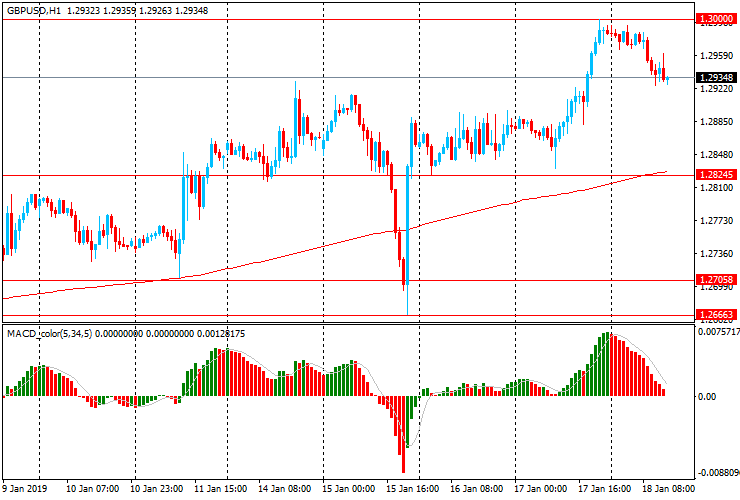The width and height of the screenshot is (740, 500).
Task: Click the 17 Jan 00:00 time axis label
Action: (541, 488)
